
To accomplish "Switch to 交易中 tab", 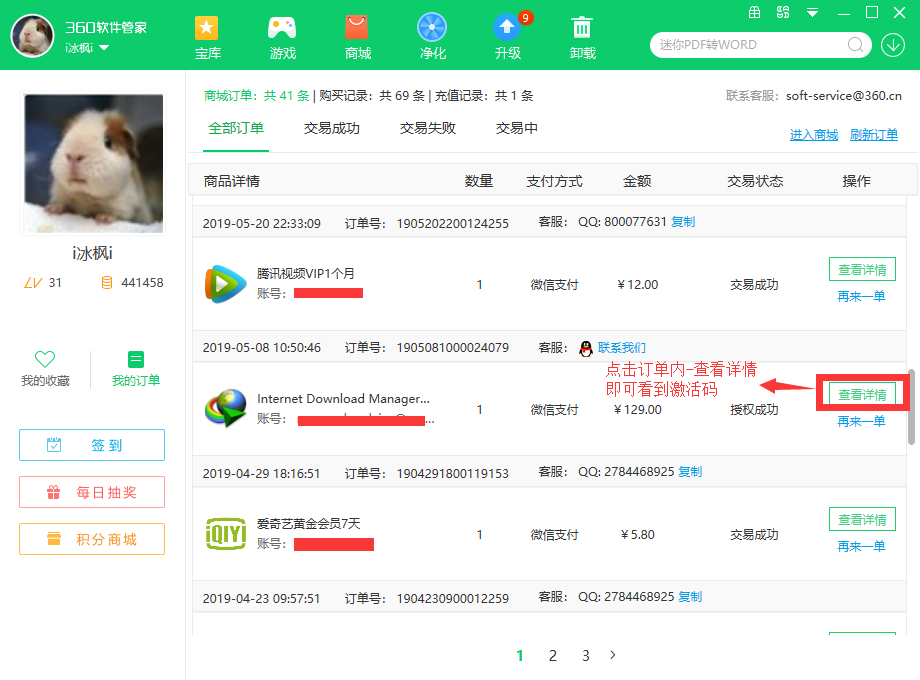I will tap(516, 128).
